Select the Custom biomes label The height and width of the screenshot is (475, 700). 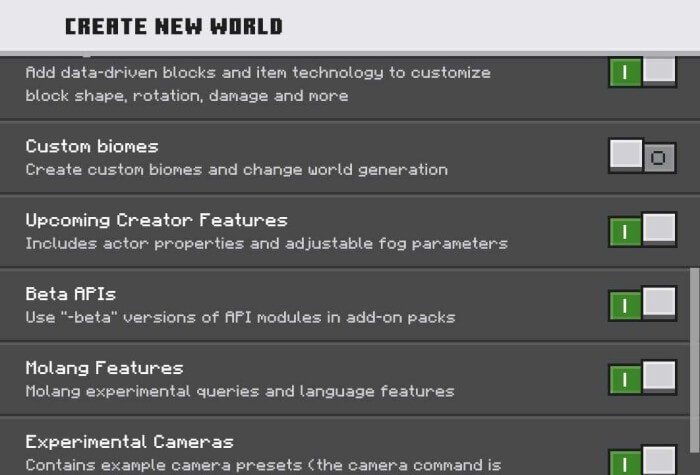pos(92,146)
